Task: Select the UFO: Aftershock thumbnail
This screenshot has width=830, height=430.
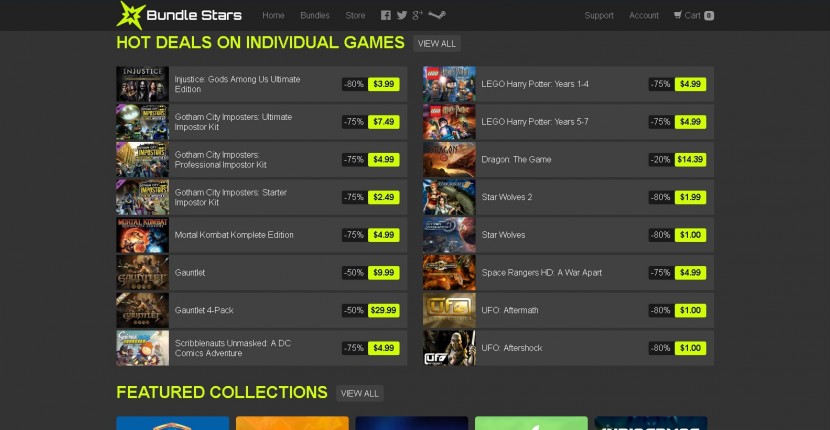Action: 449,348
